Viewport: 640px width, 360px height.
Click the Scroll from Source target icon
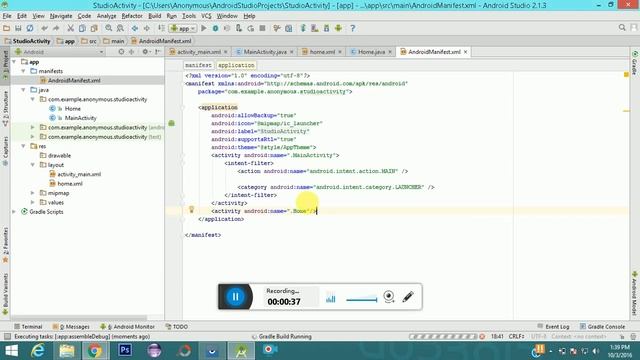coord(121,52)
